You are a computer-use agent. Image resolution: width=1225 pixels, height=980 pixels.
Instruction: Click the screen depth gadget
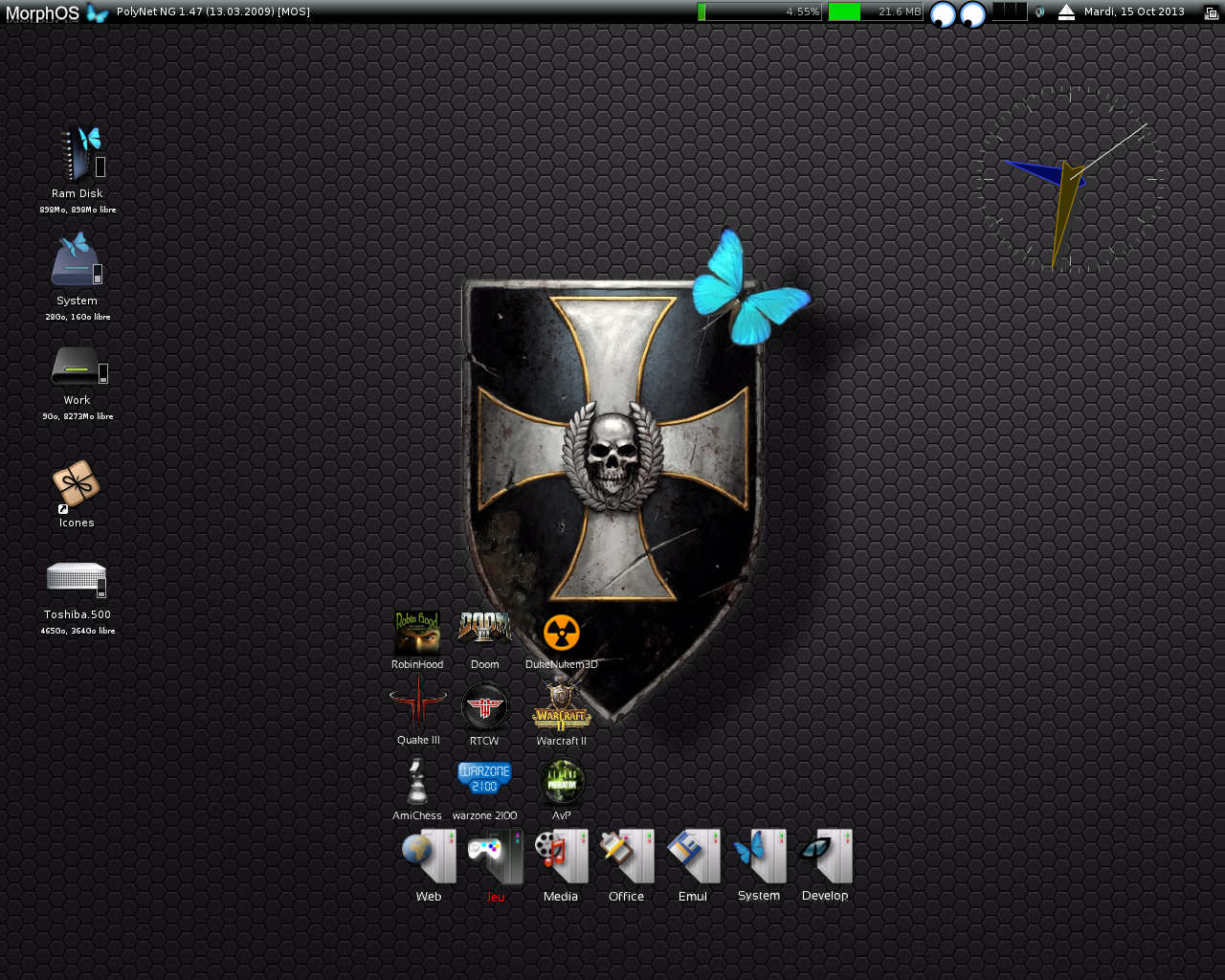pyautogui.click(x=1211, y=12)
